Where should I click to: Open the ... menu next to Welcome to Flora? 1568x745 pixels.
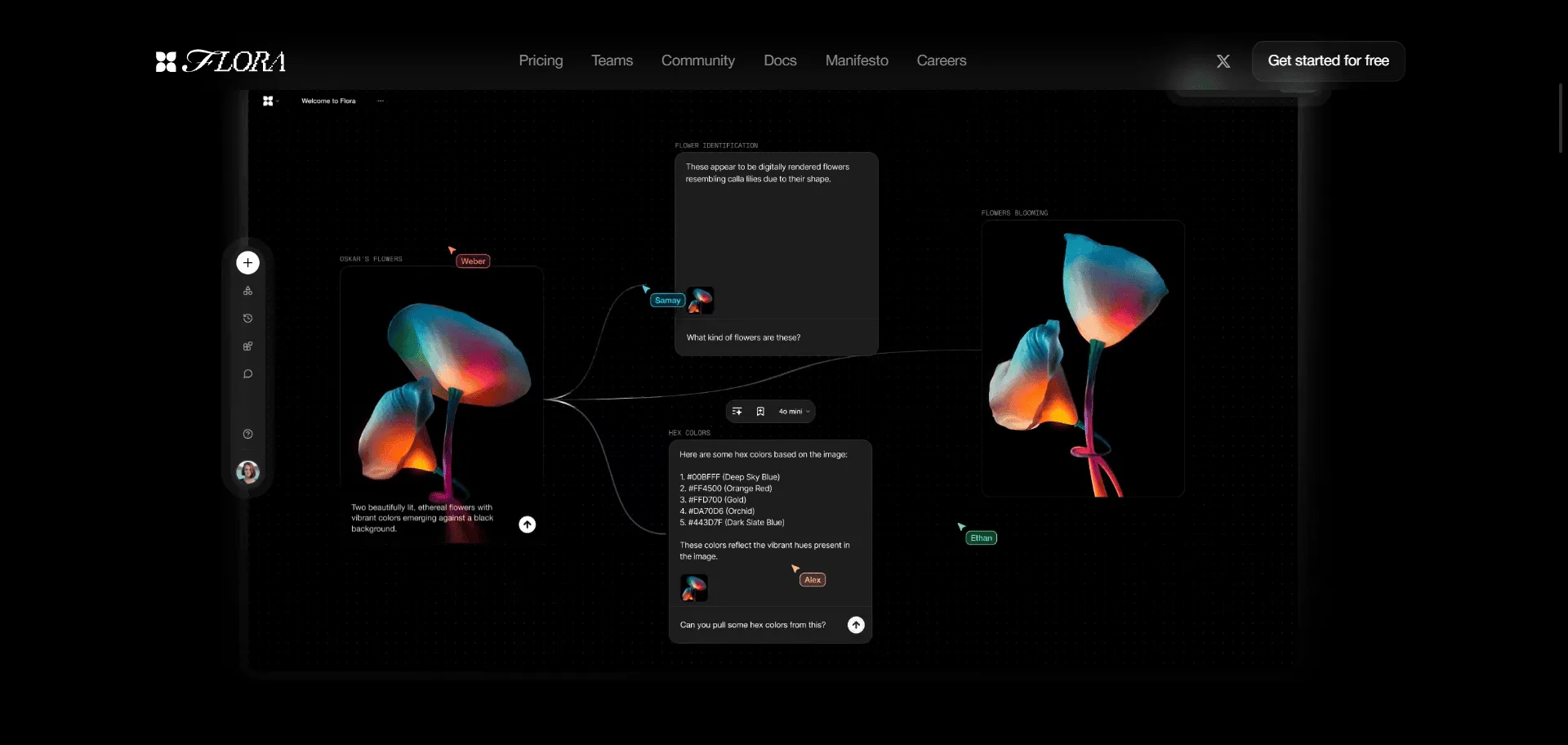pyautogui.click(x=381, y=100)
